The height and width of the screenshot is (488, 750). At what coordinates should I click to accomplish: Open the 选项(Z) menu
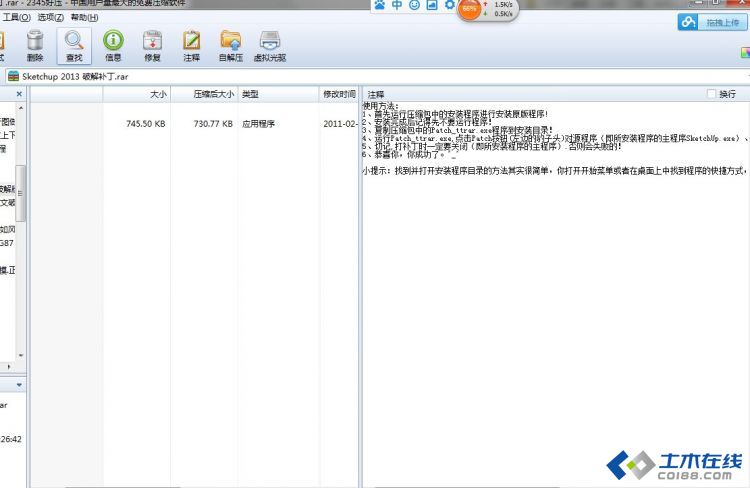click(x=50, y=17)
